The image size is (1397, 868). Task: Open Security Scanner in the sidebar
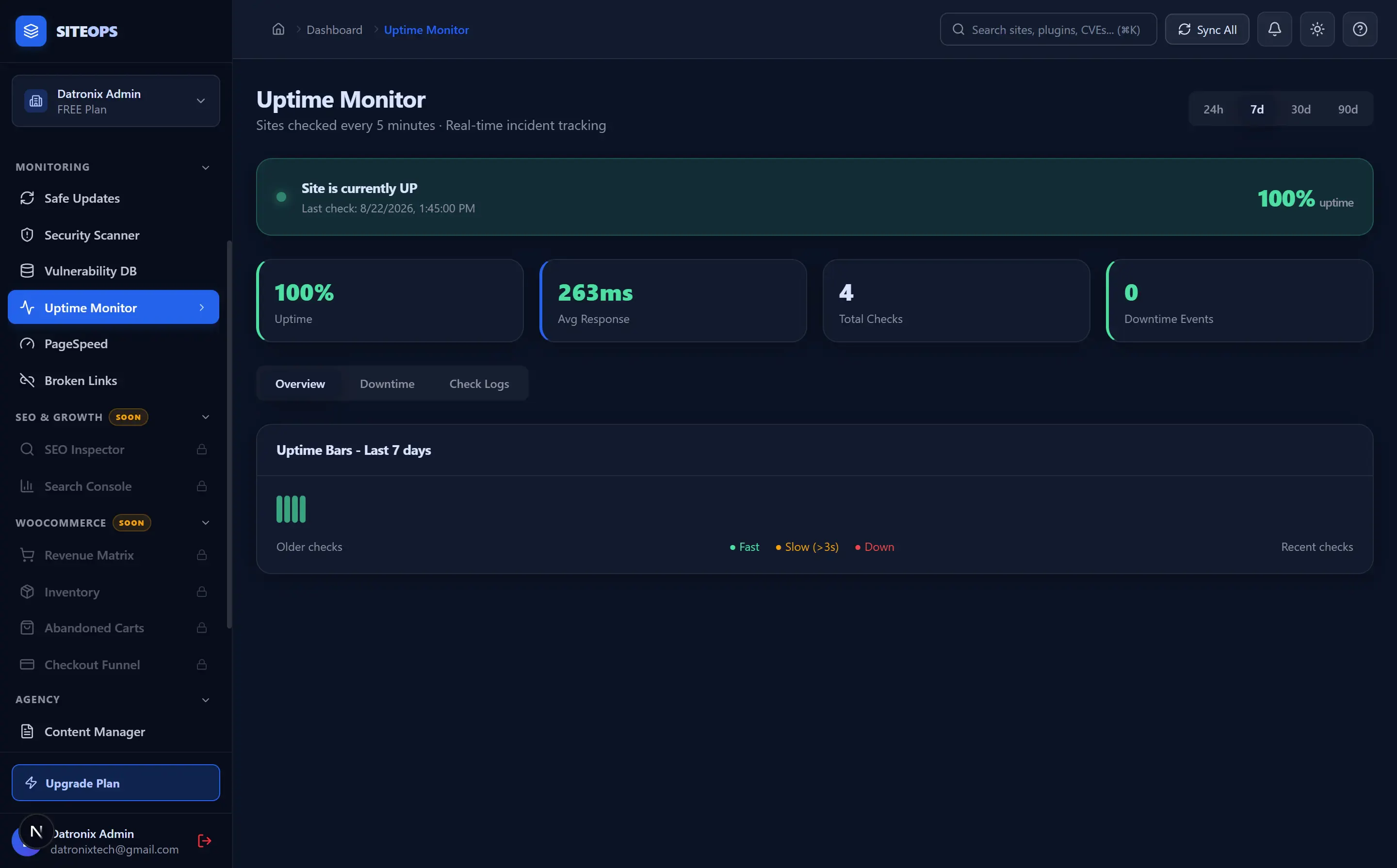click(x=113, y=235)
